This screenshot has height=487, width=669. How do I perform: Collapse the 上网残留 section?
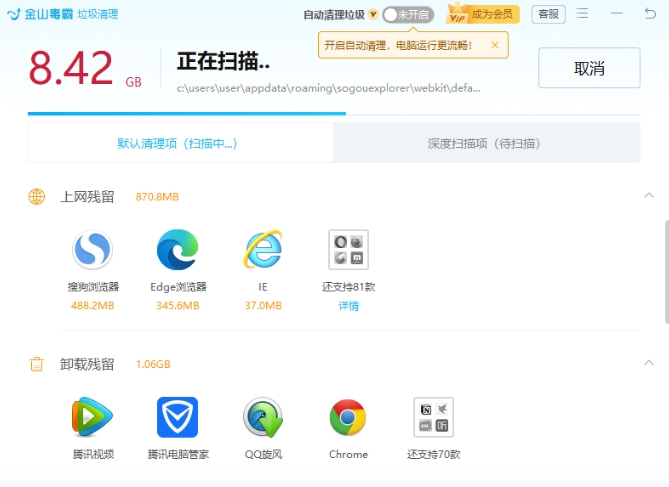pyautogui.click(x=649, y=195)
